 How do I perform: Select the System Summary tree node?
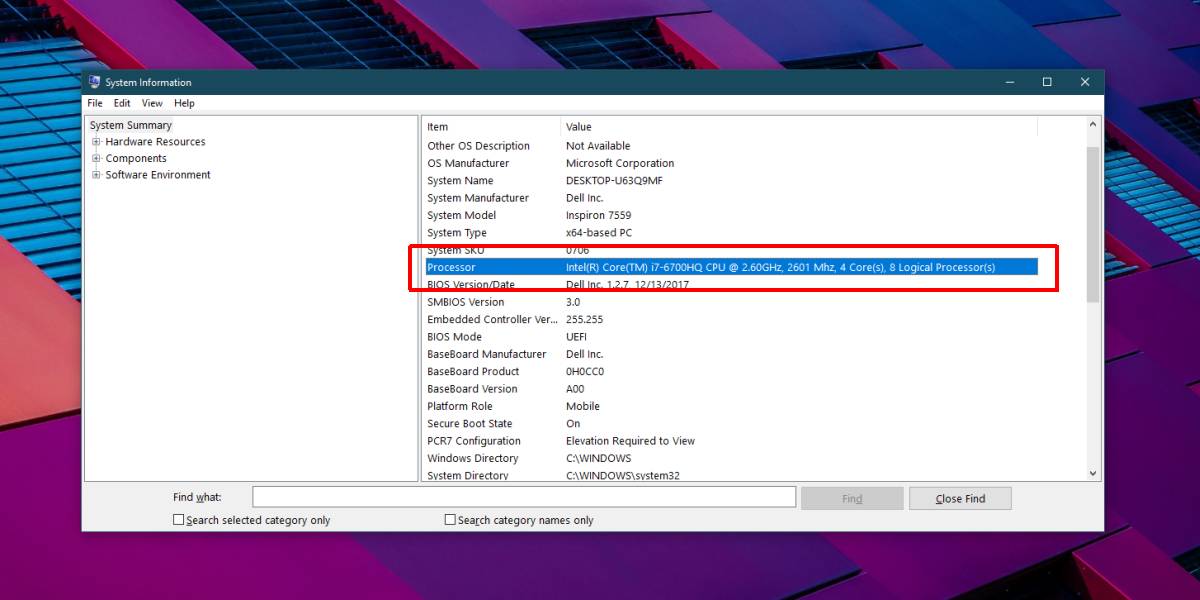[130, 124]
